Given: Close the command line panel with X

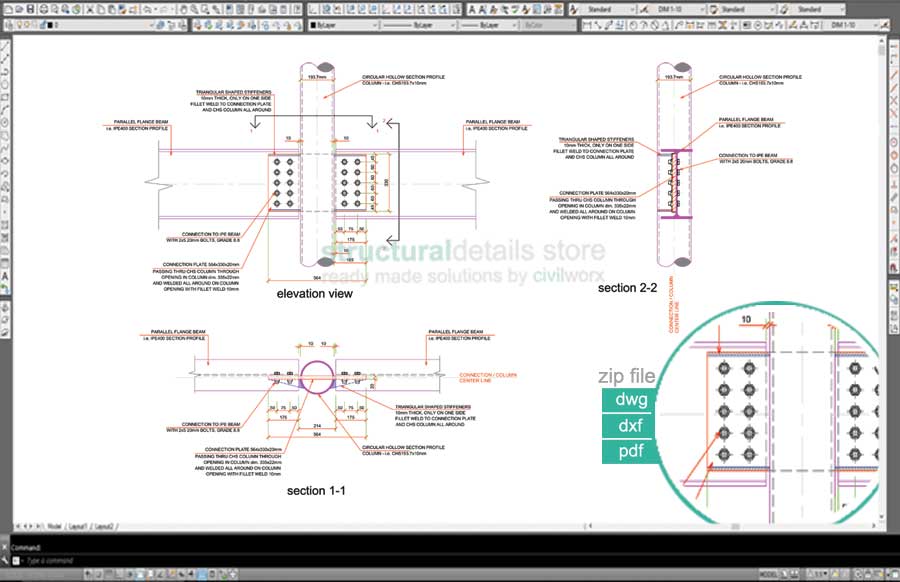Looking at the screenshot, I should pyautogui.click(x=5, y=547).
